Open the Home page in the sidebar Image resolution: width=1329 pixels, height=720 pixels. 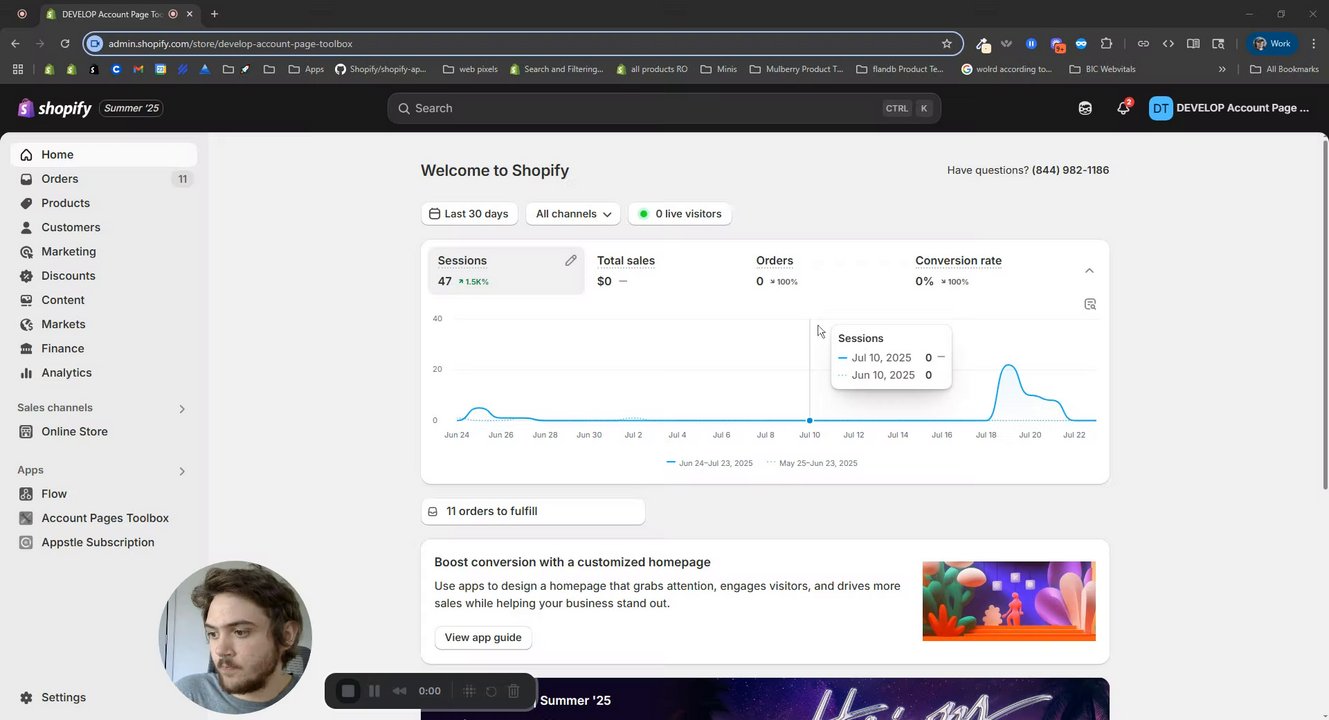pos(103,155)
